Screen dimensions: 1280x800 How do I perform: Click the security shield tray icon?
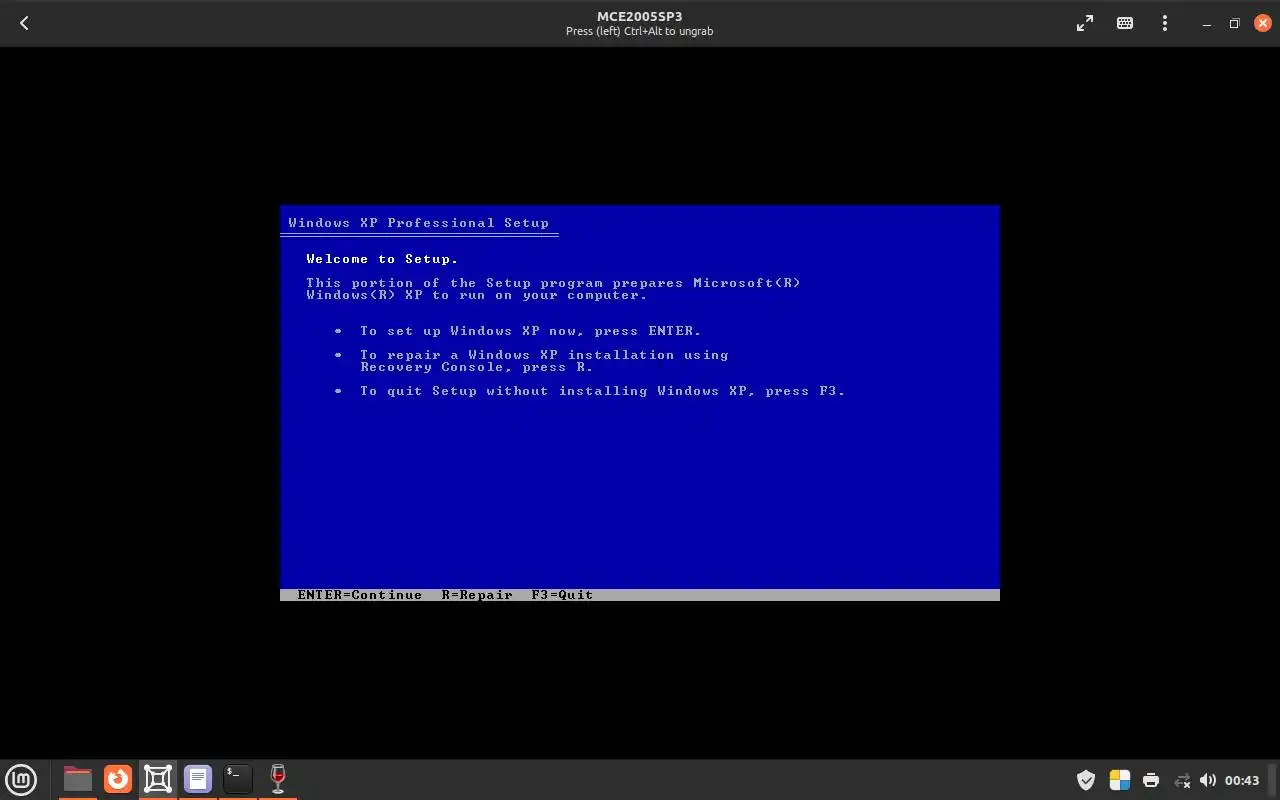pos(1086,780)
